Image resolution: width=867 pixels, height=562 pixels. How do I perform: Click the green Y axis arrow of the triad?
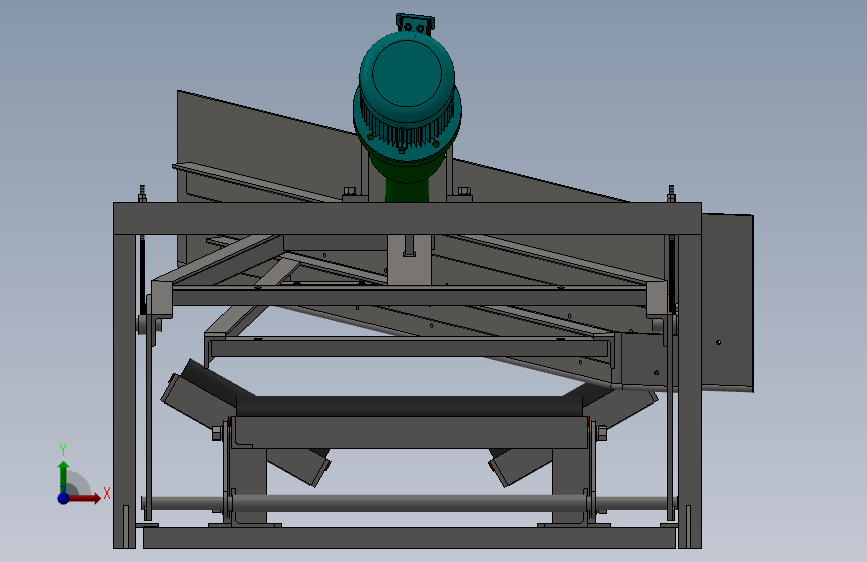(x=64, y=476)
